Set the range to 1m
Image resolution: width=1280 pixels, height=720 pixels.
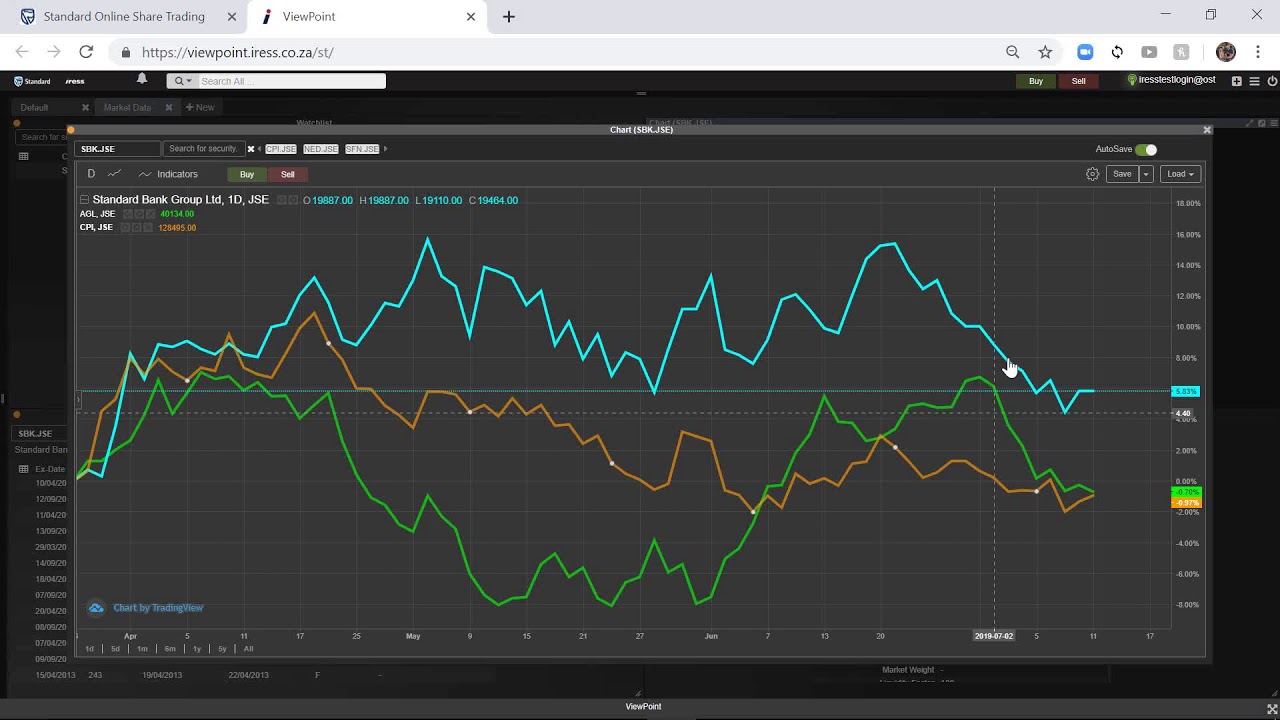142,649
